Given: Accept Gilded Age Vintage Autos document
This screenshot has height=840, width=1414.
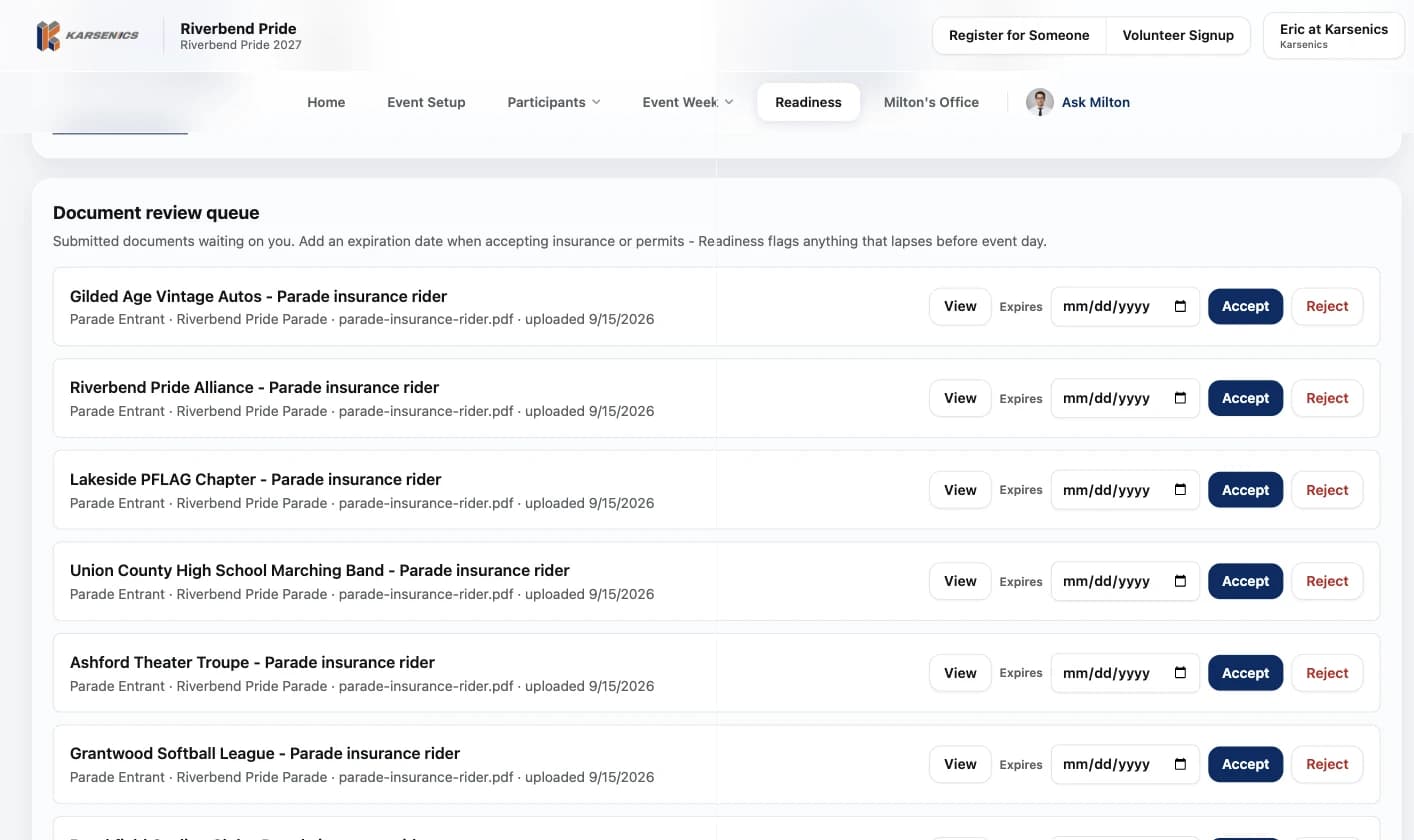Looking at the screenshot, I should [x=1245, y=307].
